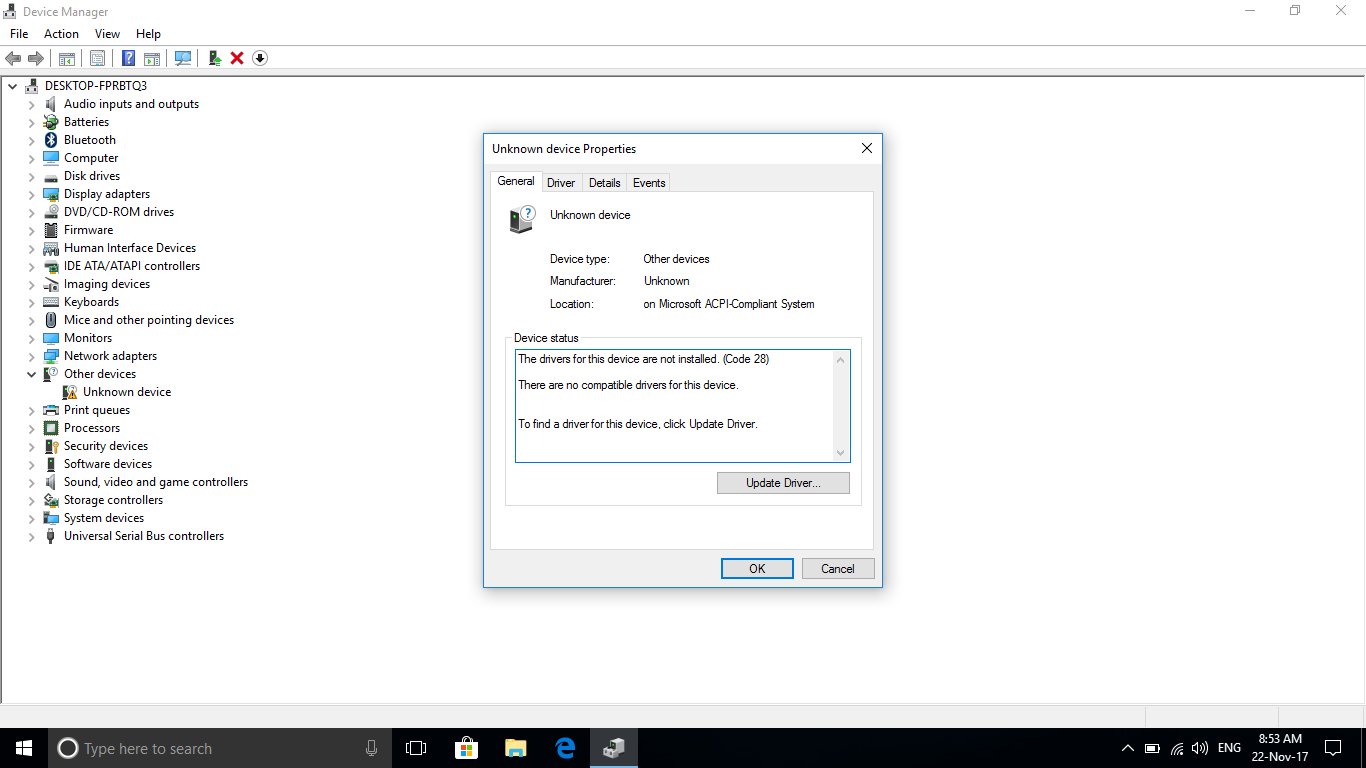Click the Disable device down-arrow icon

pos(260,58)
